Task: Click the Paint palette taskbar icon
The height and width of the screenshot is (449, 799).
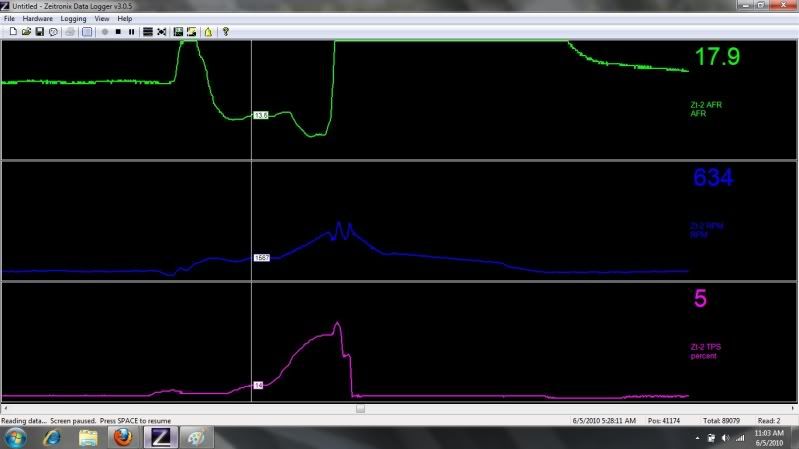Action: [x=196, y=438]
